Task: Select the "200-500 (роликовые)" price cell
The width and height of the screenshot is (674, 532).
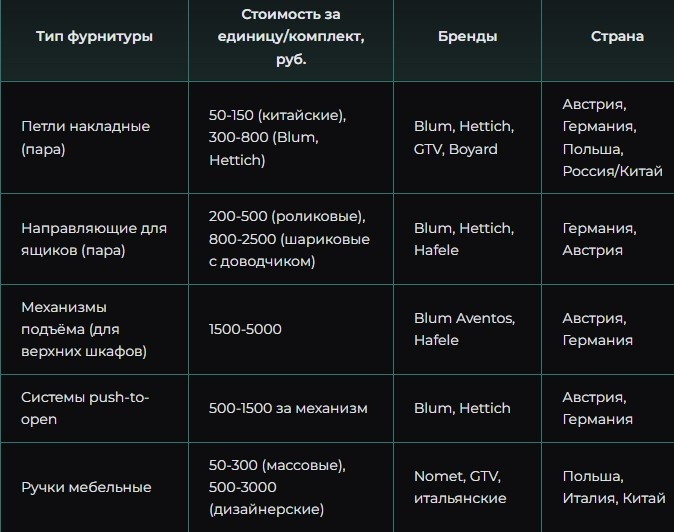Action: [289, 239]
